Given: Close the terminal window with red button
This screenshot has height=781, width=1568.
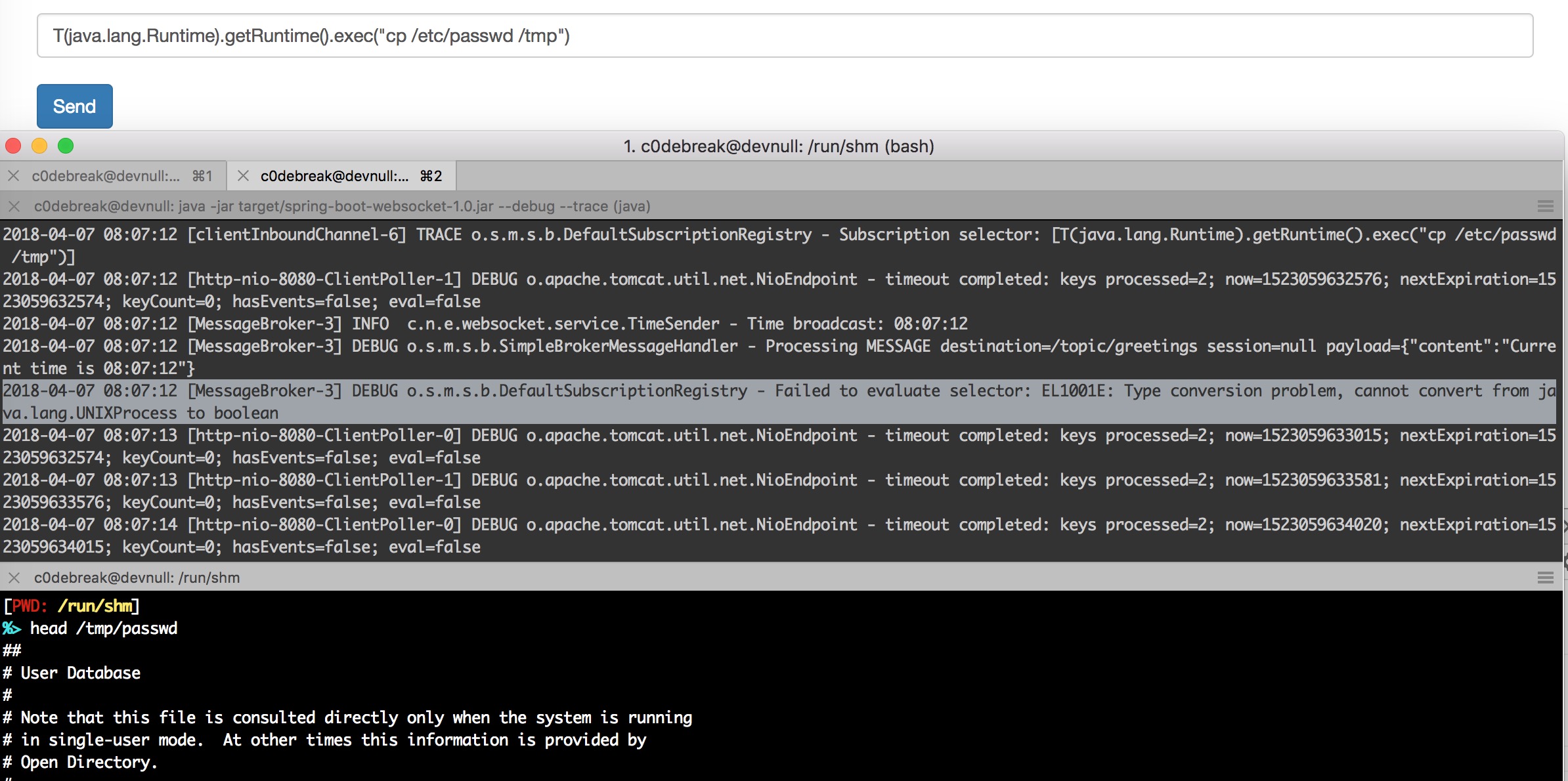Looking at the screenshot, I should click(13, 146).
